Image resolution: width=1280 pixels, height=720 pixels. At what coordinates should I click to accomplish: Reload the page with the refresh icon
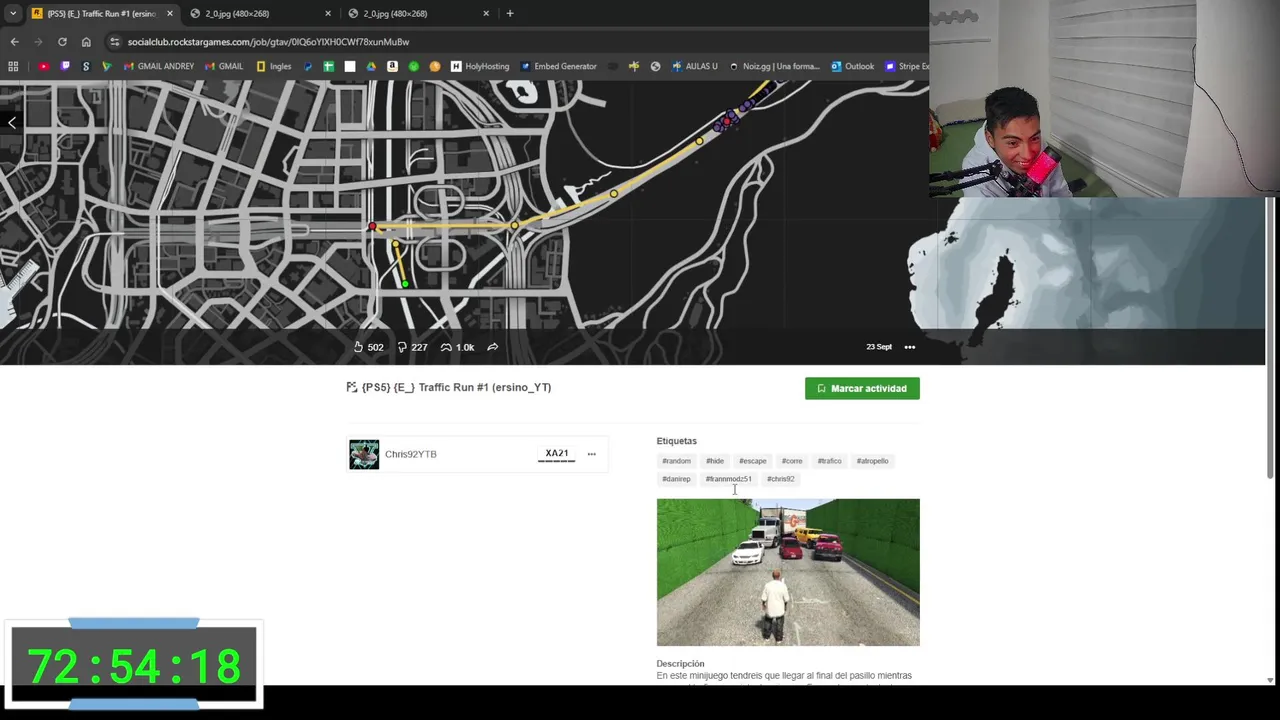[x=62, y=42]
